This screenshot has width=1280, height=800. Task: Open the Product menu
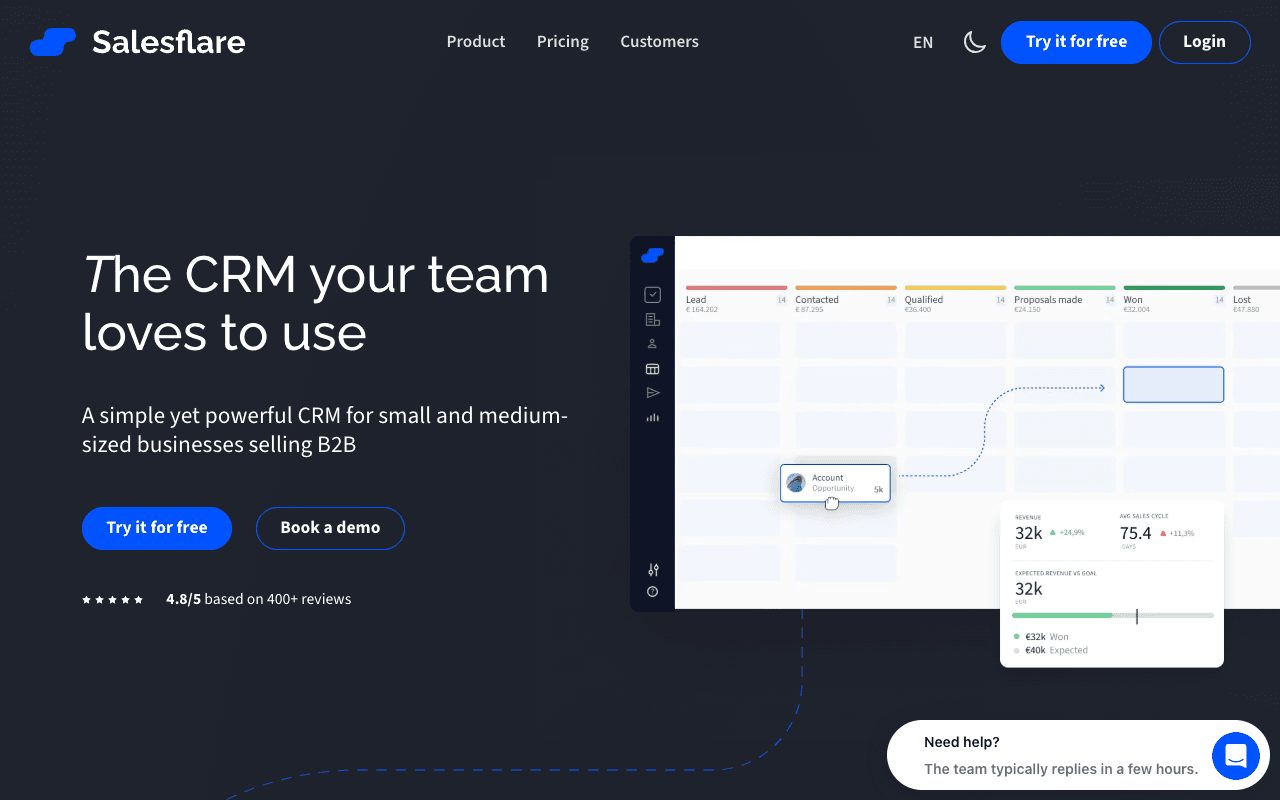[476, 42]
